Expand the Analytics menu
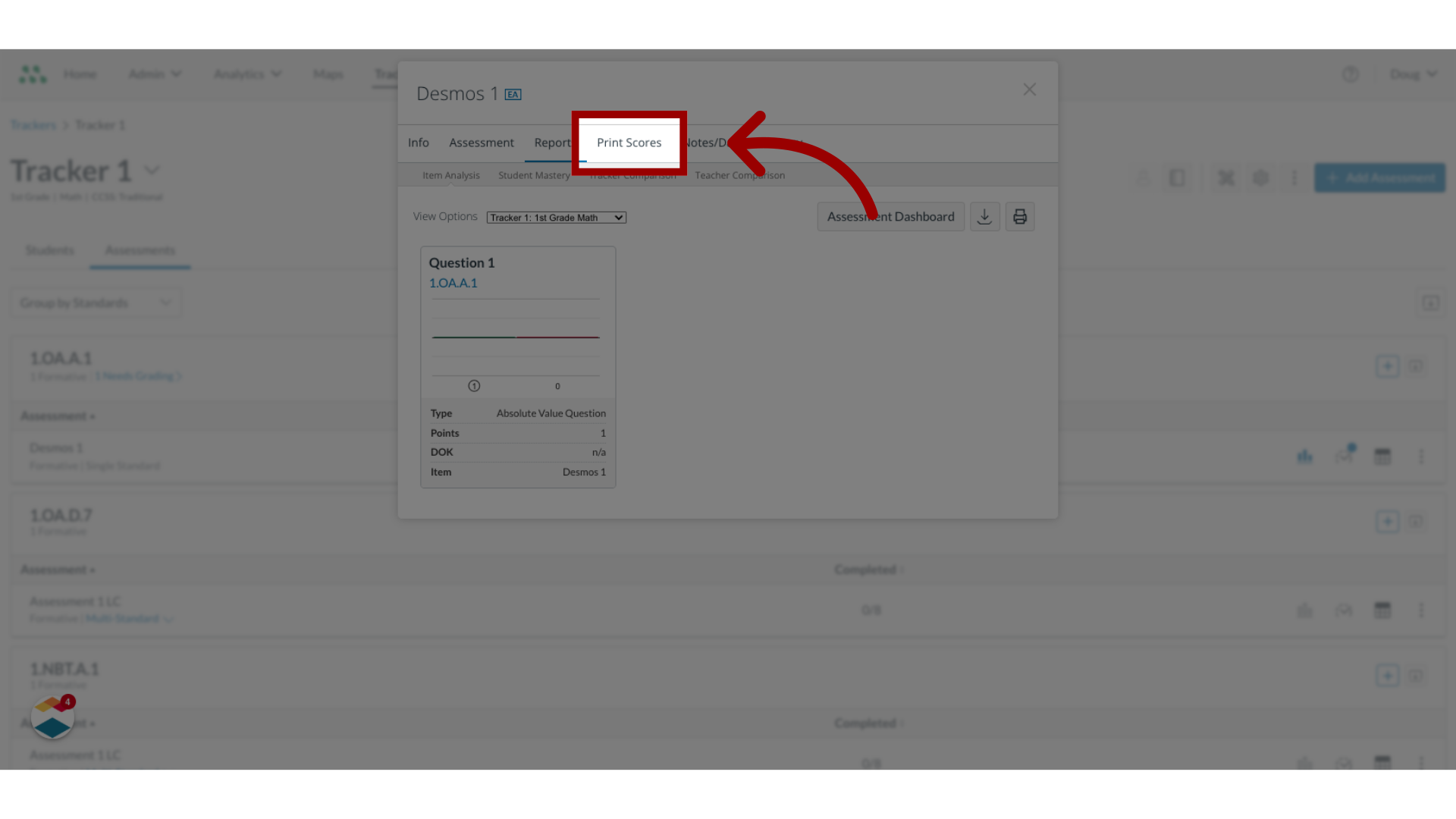This screenshot has width=1456, height=819. [x=247, y=74]
